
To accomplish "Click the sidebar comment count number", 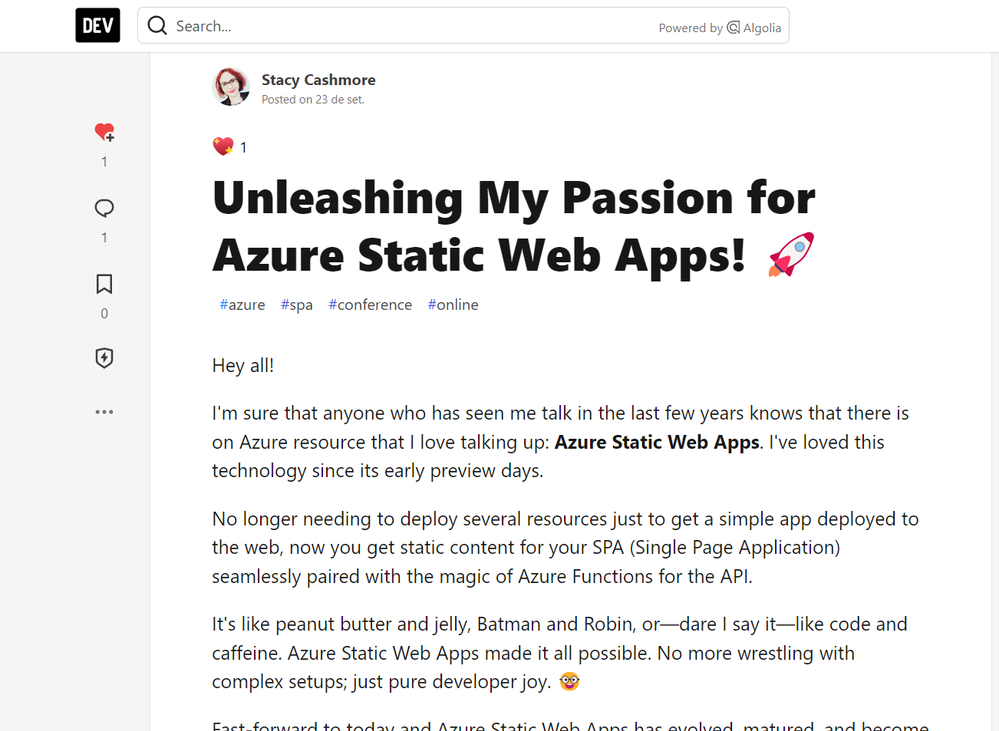I will click(x=104, y=238).
